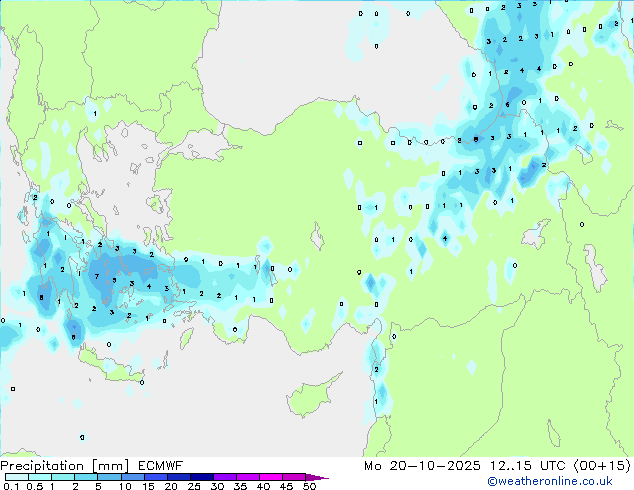Image resolution: width=634 pixels, height=490 pixels.
Task: Click the '(00+15)' forecast offset text
Action: 602,466
